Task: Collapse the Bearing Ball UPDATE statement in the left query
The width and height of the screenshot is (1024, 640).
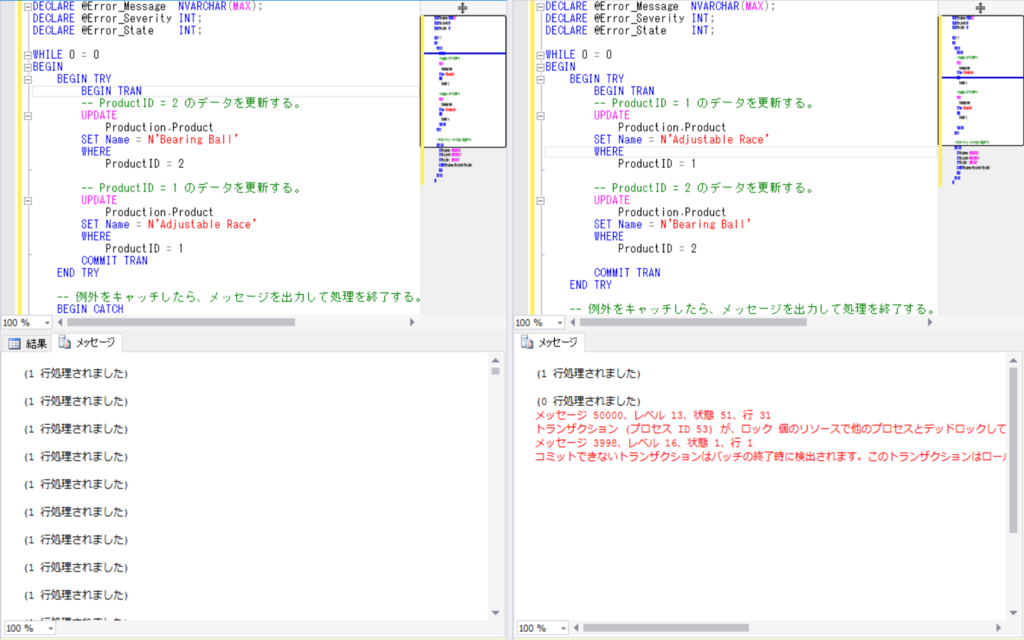Action: click(x=28, y=116)
